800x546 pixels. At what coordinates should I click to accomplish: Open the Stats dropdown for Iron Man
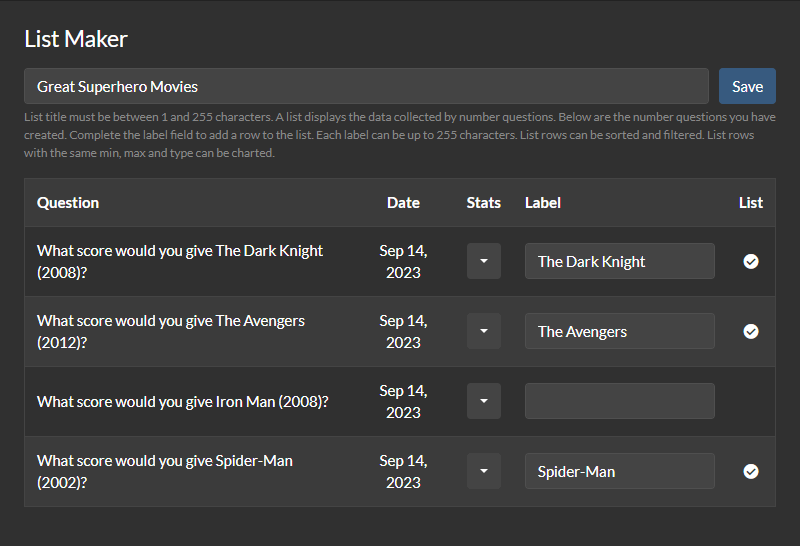click(x=484, y=401)
